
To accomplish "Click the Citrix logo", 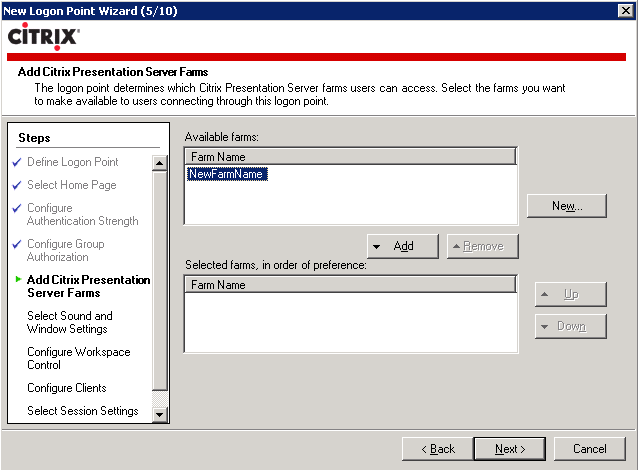I will pyautogui.click(x=44, y=36).
